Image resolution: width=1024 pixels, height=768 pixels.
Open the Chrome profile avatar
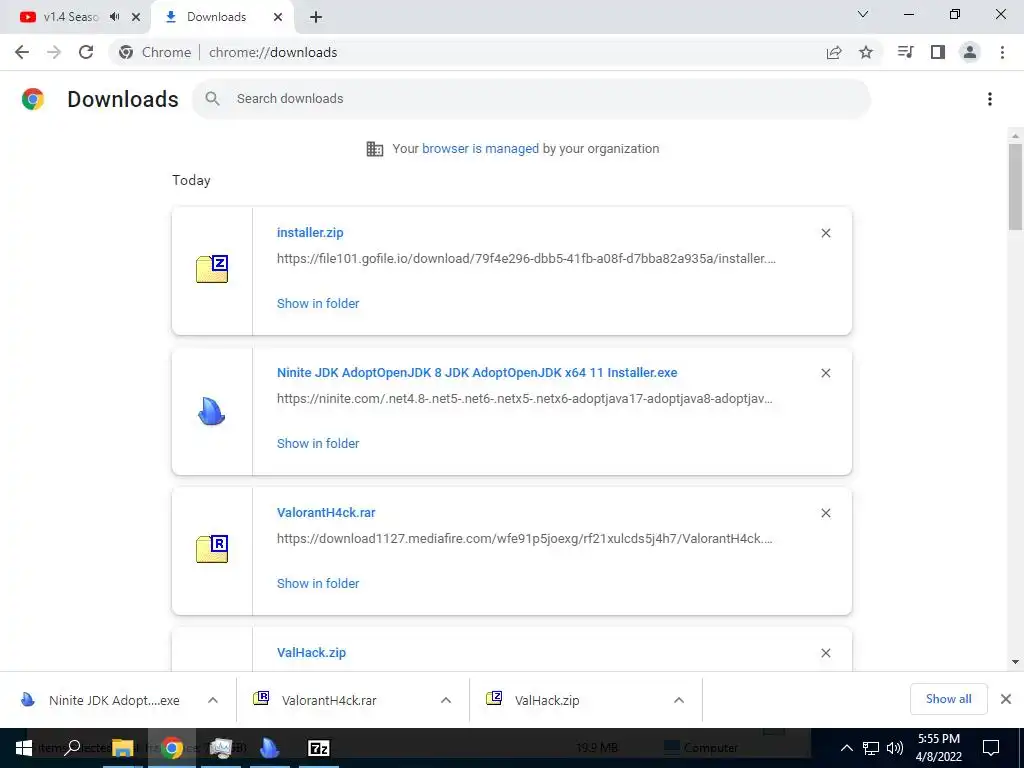pyautogui.click(x=970, y=52)
